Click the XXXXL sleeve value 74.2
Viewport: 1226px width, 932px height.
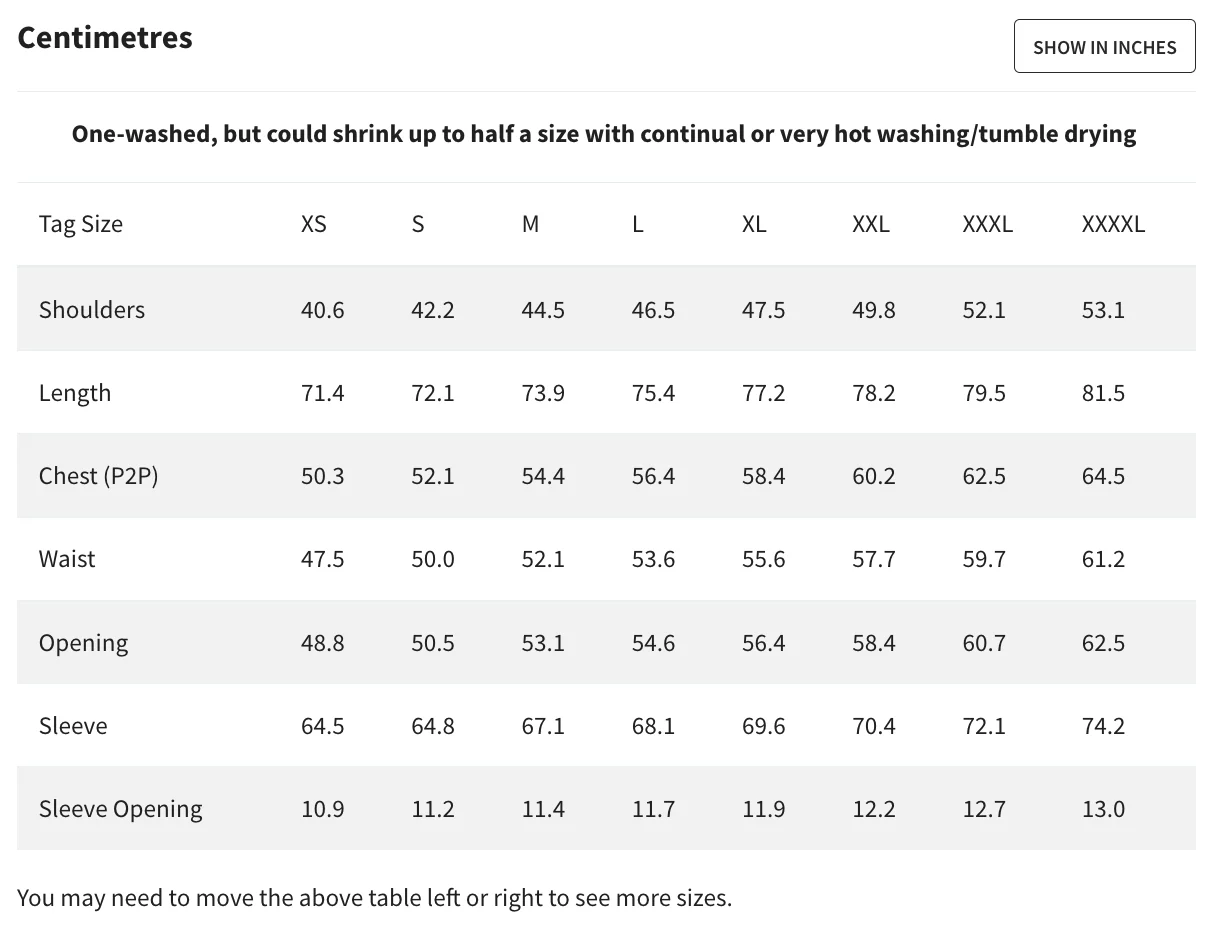point(1103,726)
